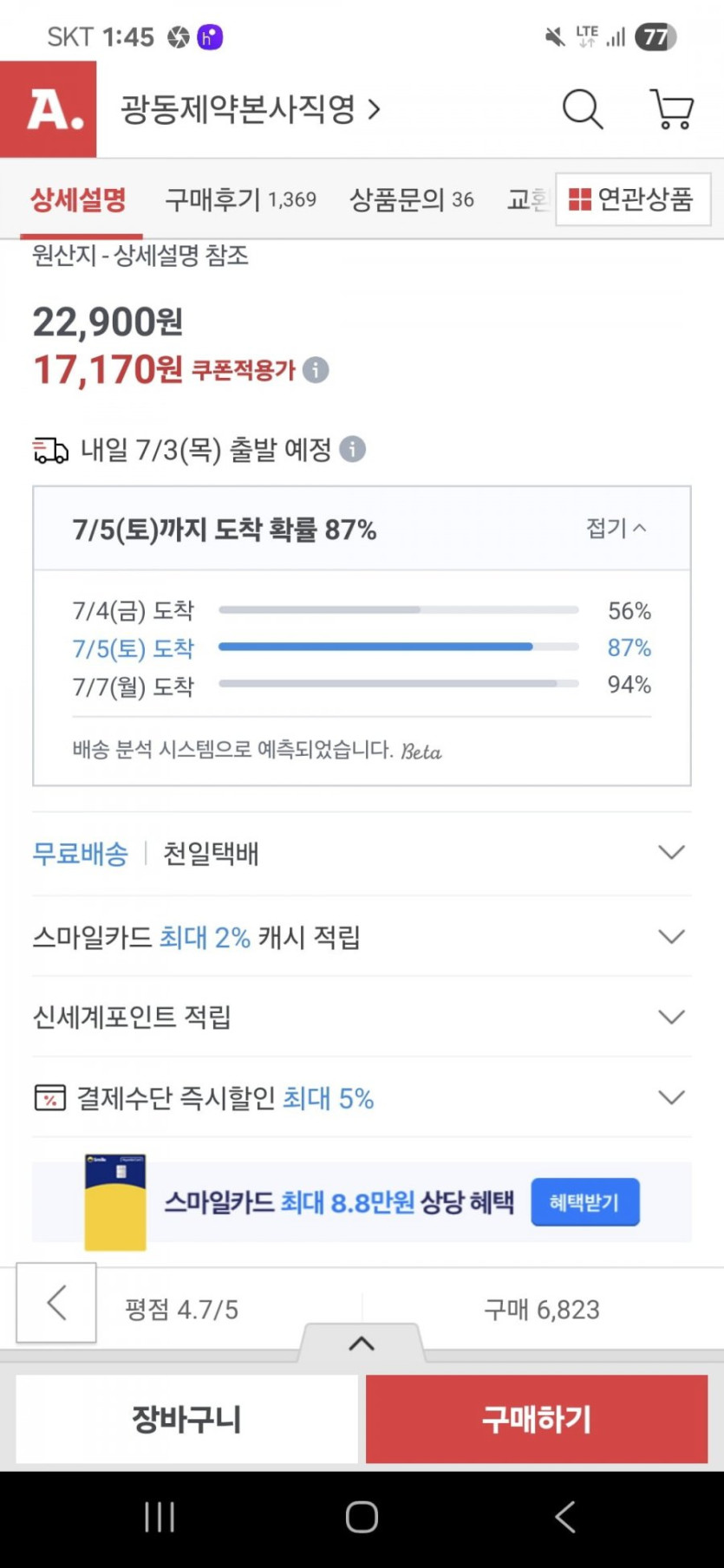Switch to 구매후기 reviews tab

(x=240, y=200)
